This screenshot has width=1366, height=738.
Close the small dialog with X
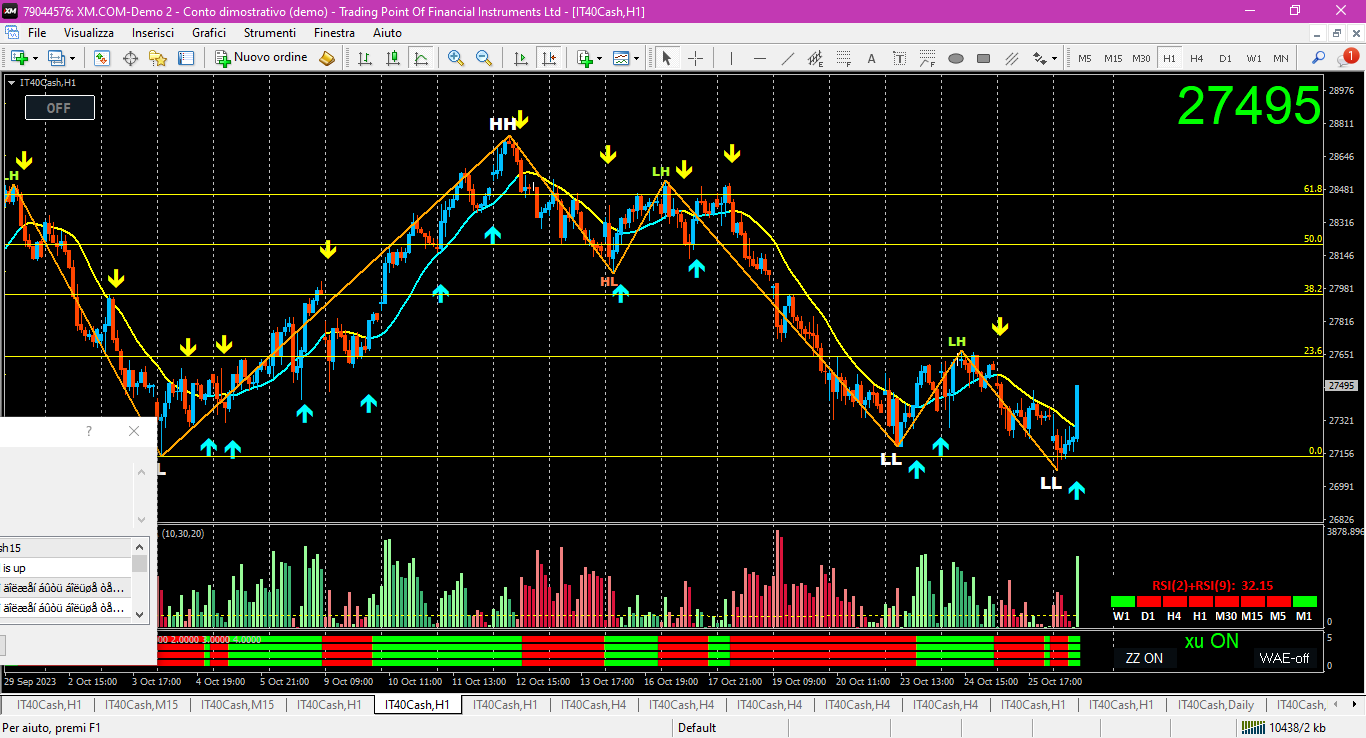(x=134, y=431)
